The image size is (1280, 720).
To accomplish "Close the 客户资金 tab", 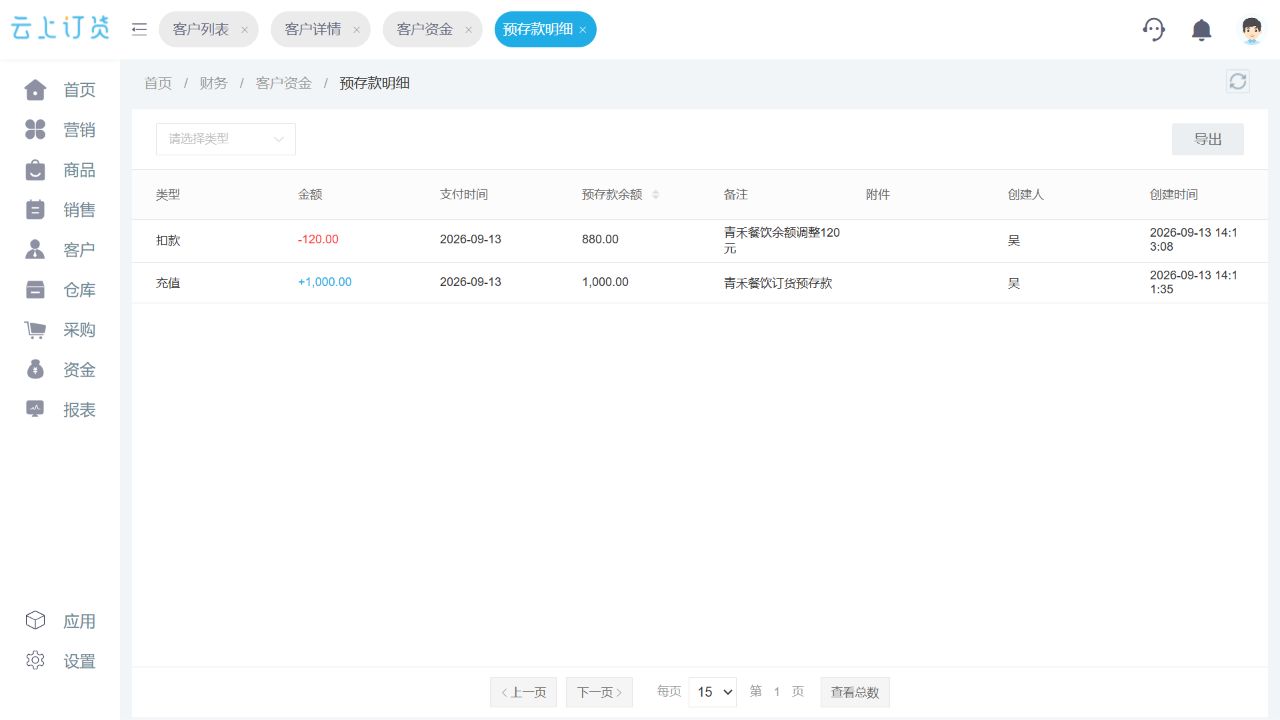I will (468, 30).
